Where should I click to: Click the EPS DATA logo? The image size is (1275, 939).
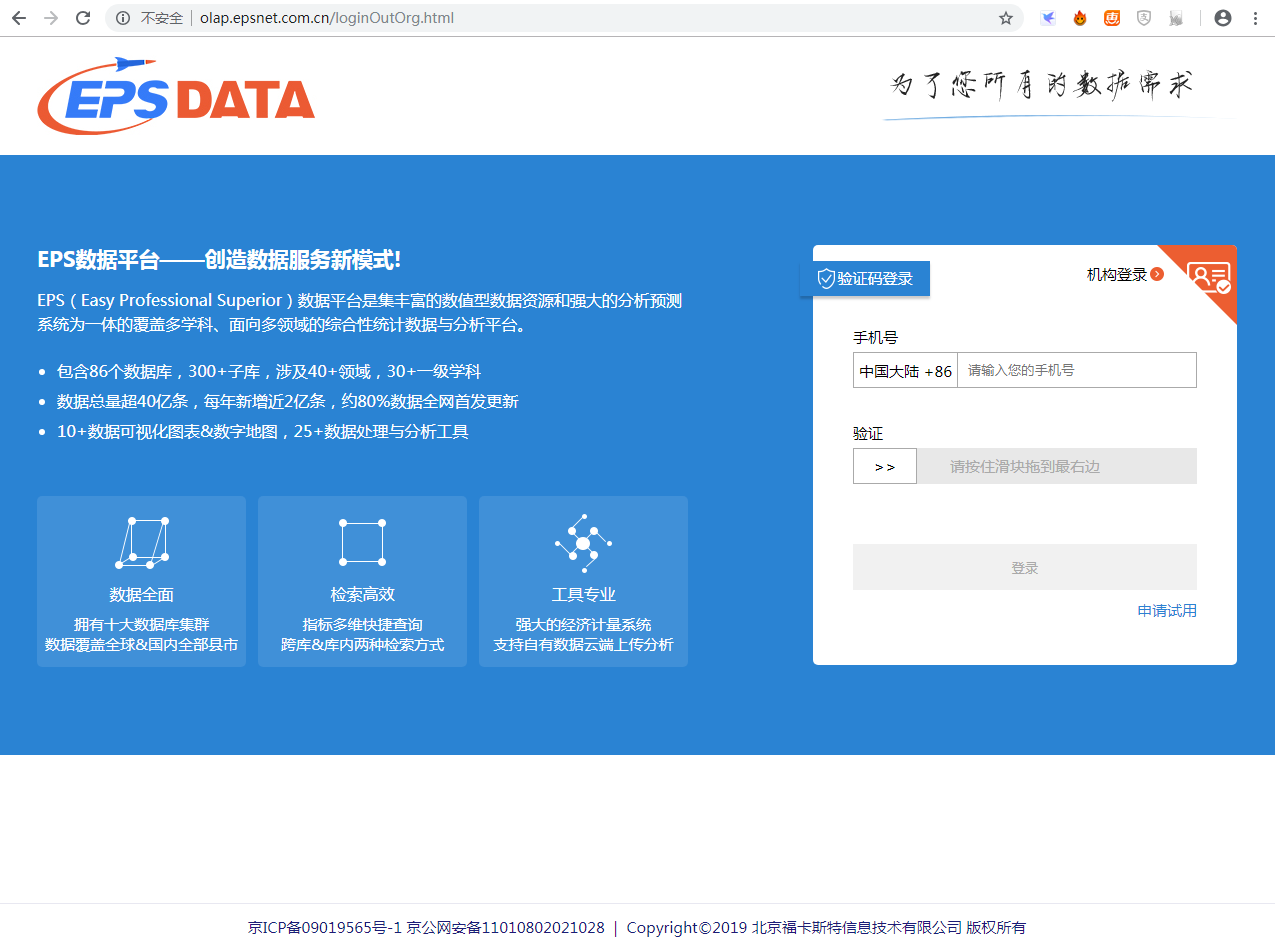coord(175,93)
